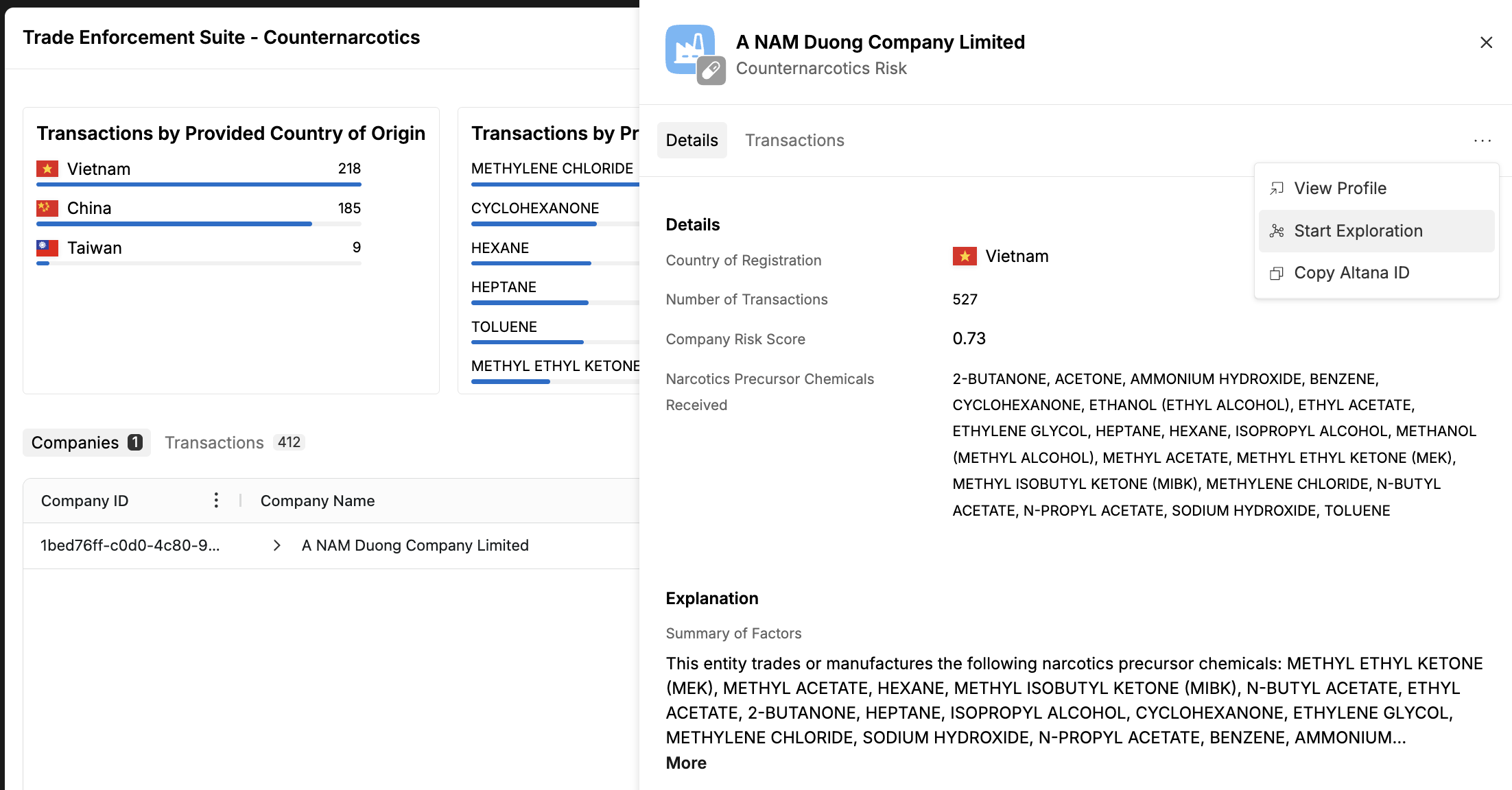Click the Taiwan transactions progress bar
Screen dimensions: 1512x790
[199, 263]
